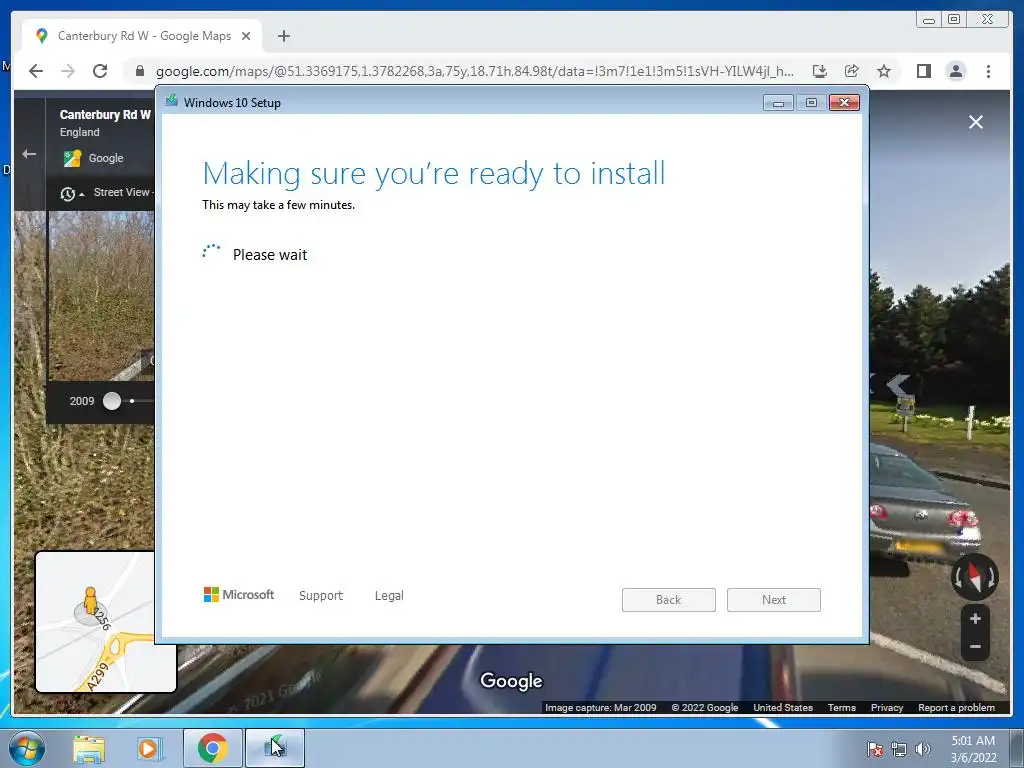The width and height of the screenshot is (1024, 768).
Task: Install the Google Maps app from the address bar
Action: click(820, 71)
